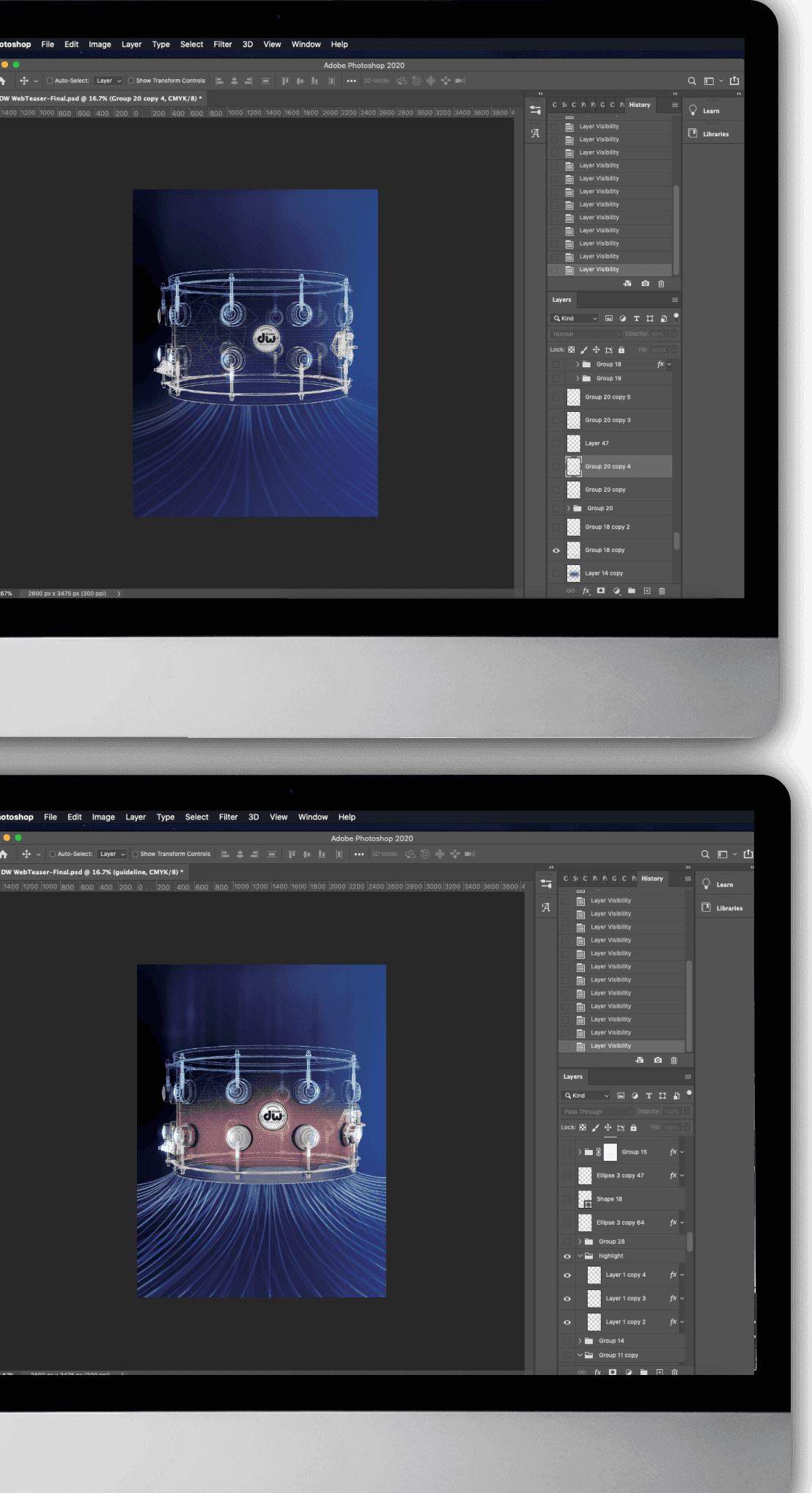Filter for smart objects in upper Layers panel
This screenshot has width=812, height=1493.
[x=663, y=319]
